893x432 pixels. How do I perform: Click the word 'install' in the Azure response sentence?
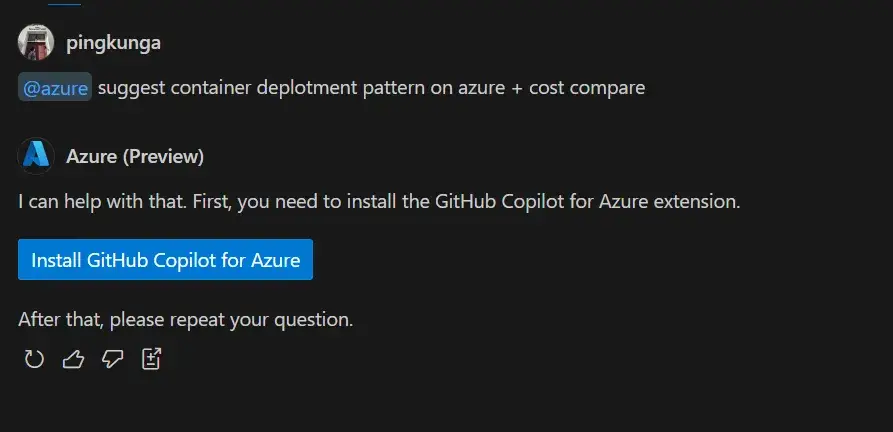click(371, 201)
